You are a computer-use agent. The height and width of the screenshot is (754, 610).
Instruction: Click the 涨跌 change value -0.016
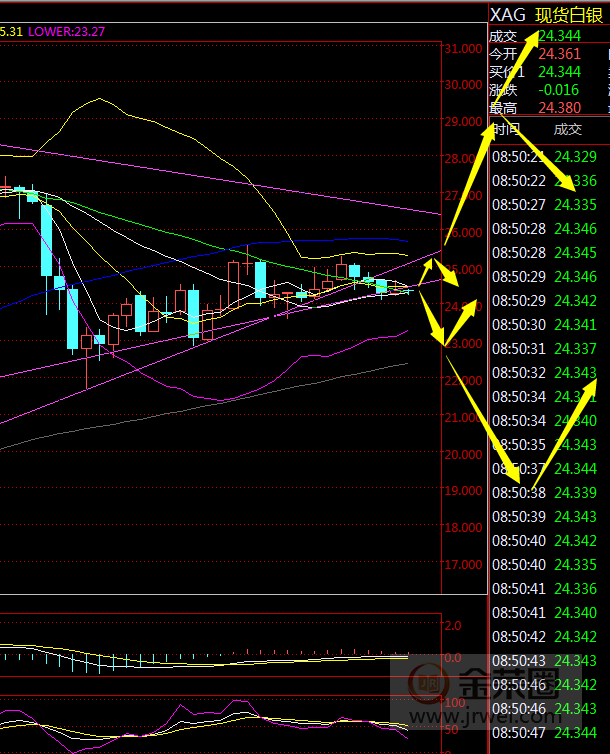click(559, 90)
